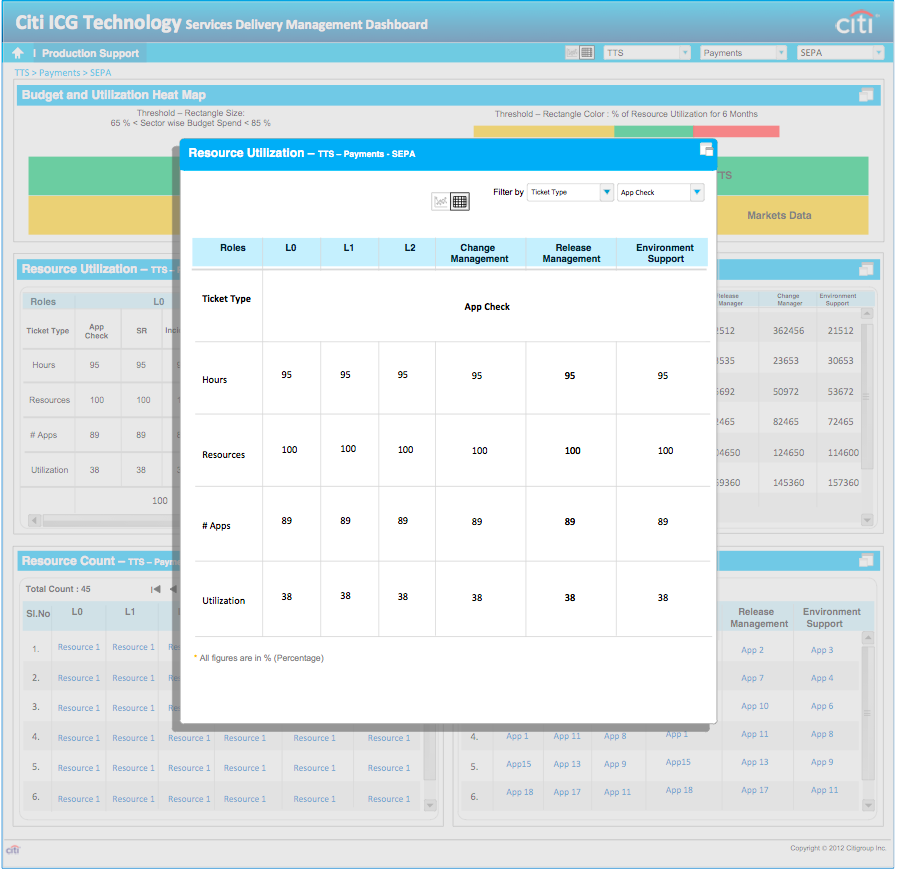Open App 7 in Release Management column
Screen dimensions: 899x873
coord(752,679)
